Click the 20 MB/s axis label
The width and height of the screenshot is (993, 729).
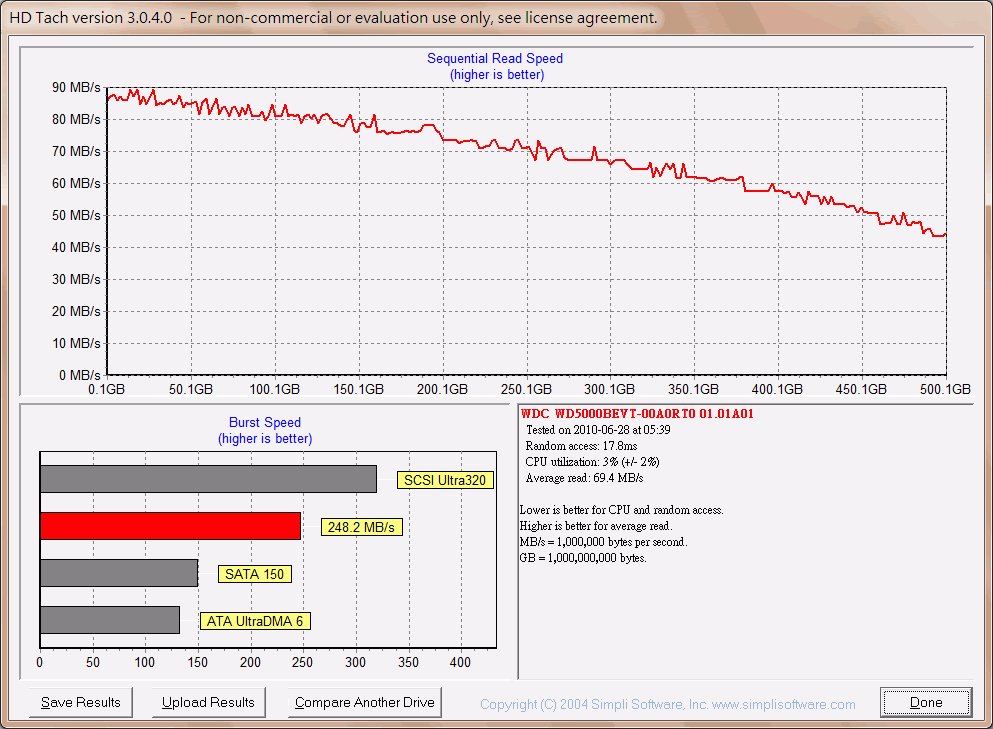76,311
